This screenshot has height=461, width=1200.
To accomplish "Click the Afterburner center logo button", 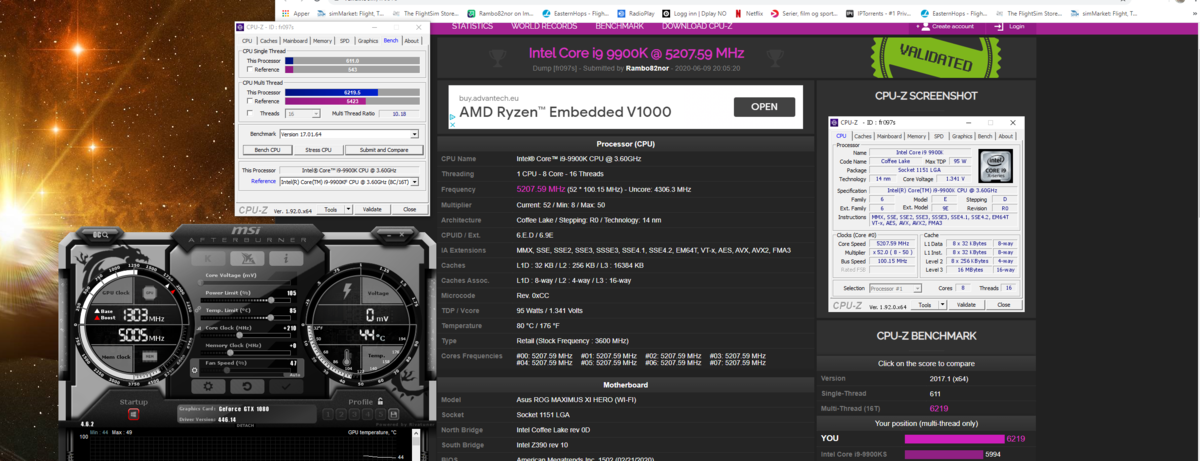I will pos(246,258).
